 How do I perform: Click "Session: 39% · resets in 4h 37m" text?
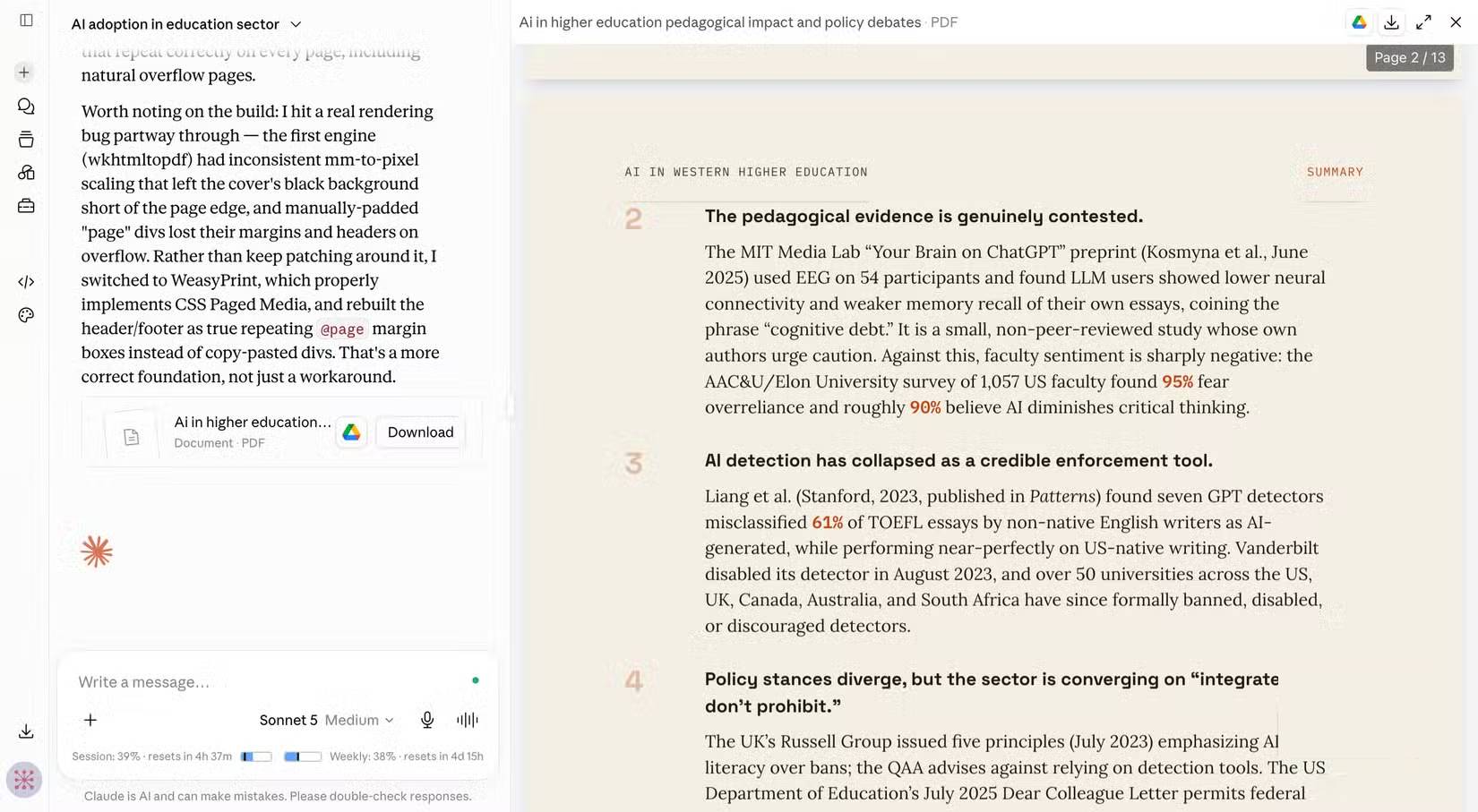point(151,756)
